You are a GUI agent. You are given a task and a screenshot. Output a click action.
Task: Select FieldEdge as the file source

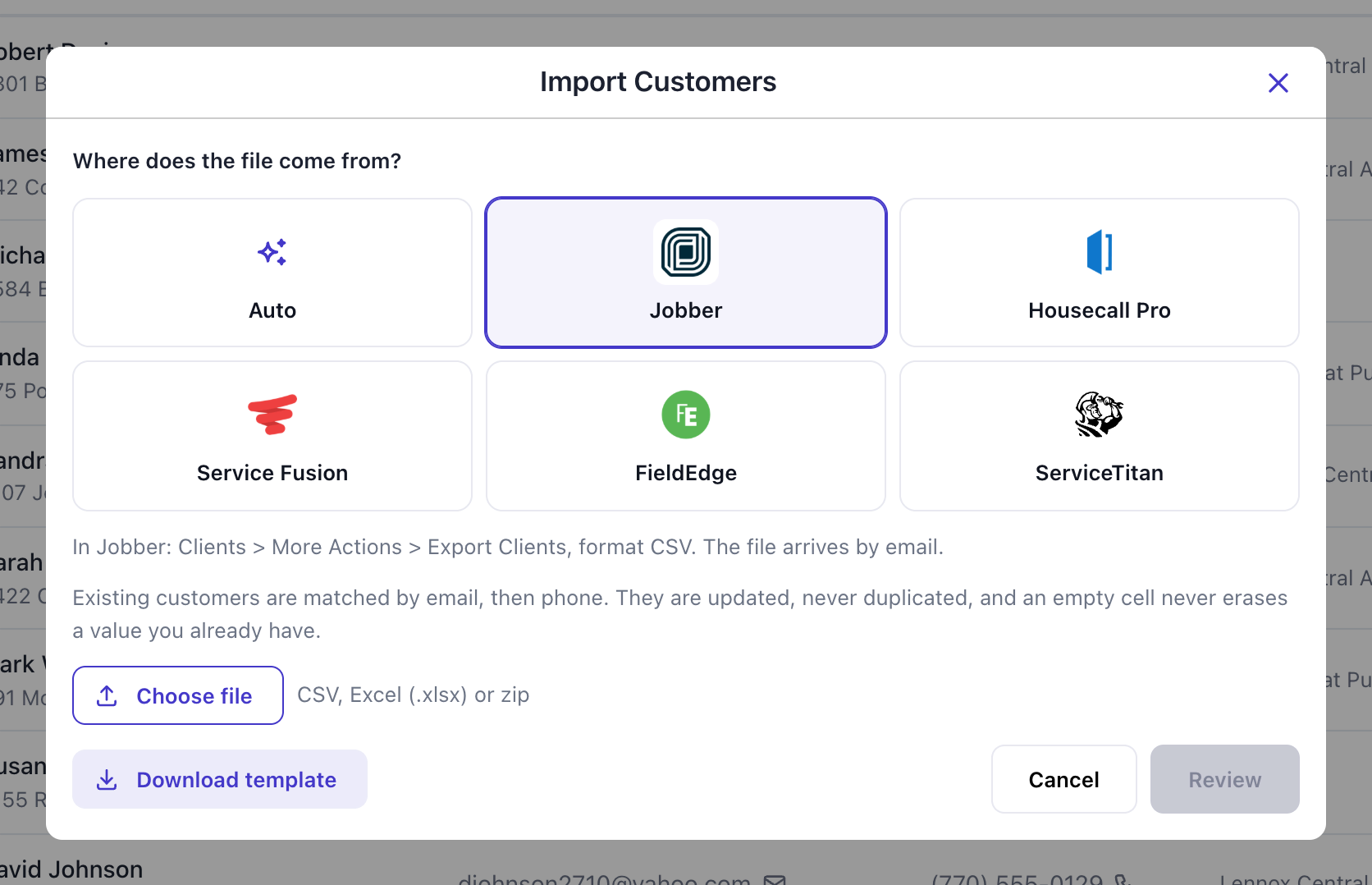click(686, 436)
